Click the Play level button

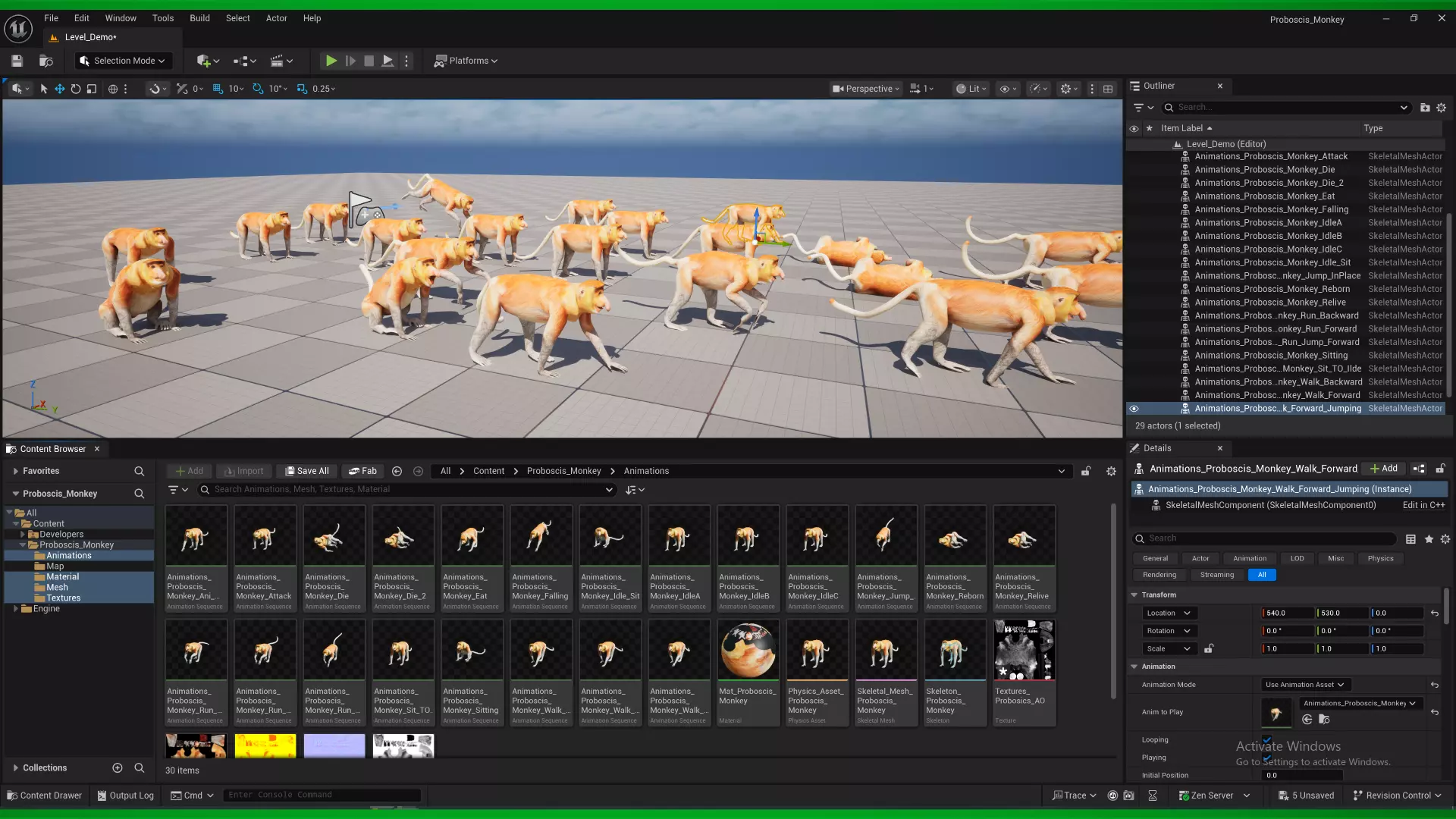coord(331,61)
